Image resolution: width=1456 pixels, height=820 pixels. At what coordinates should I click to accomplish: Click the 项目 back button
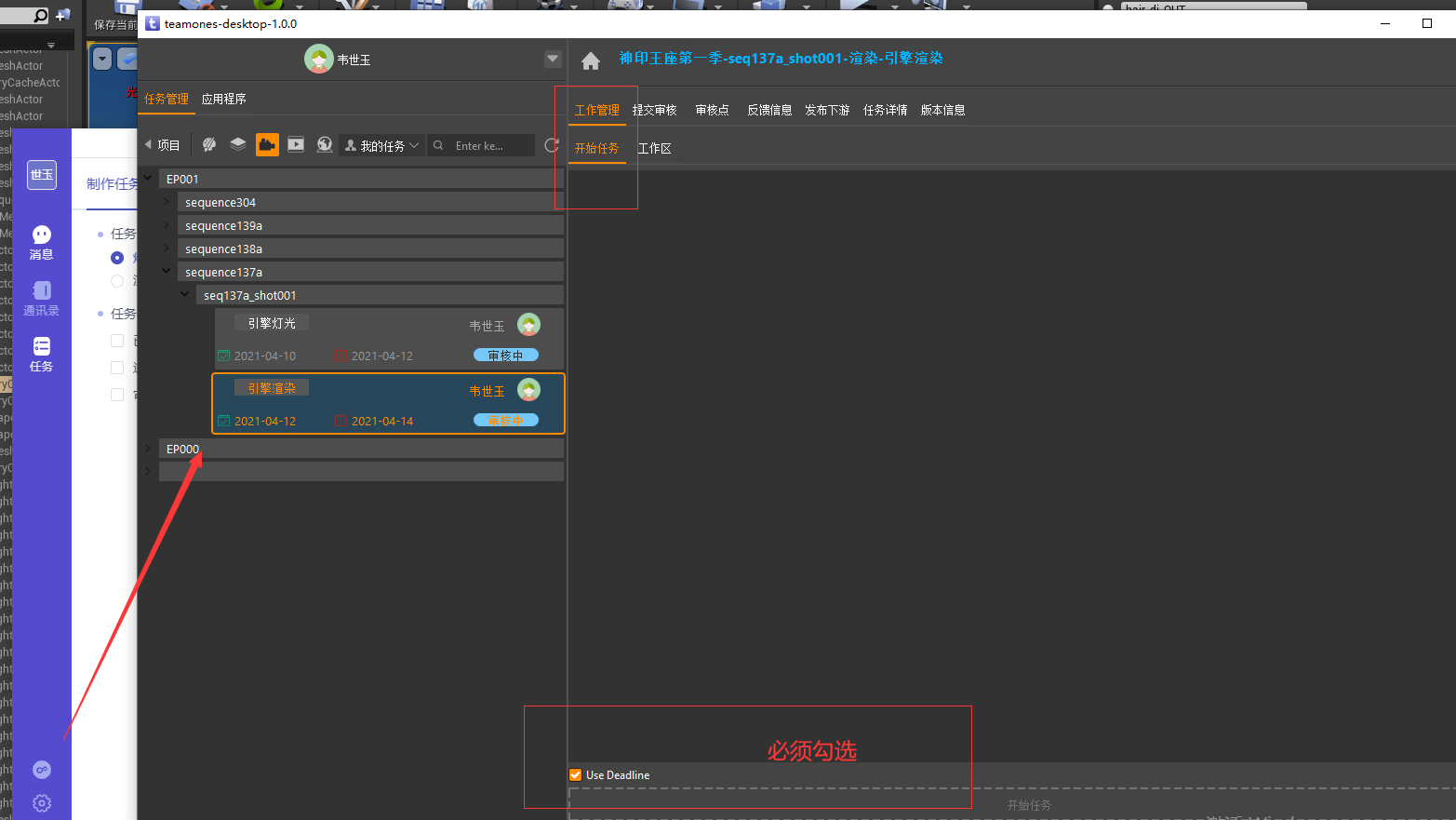[163, 145]
